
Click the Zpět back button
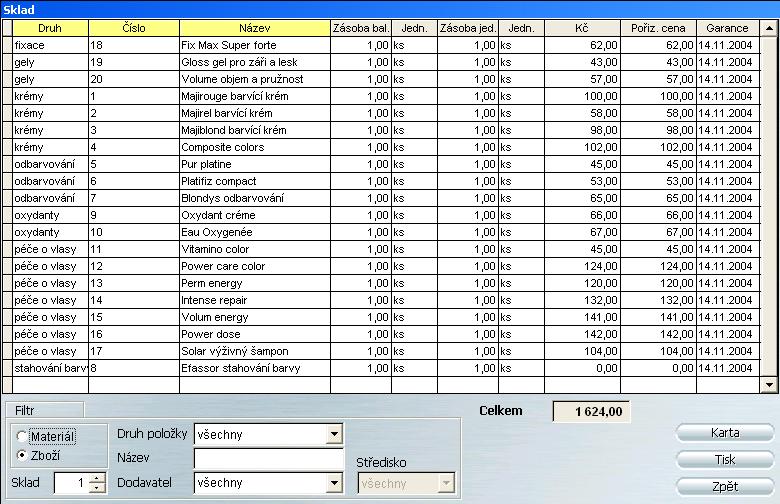click(725, 487)
